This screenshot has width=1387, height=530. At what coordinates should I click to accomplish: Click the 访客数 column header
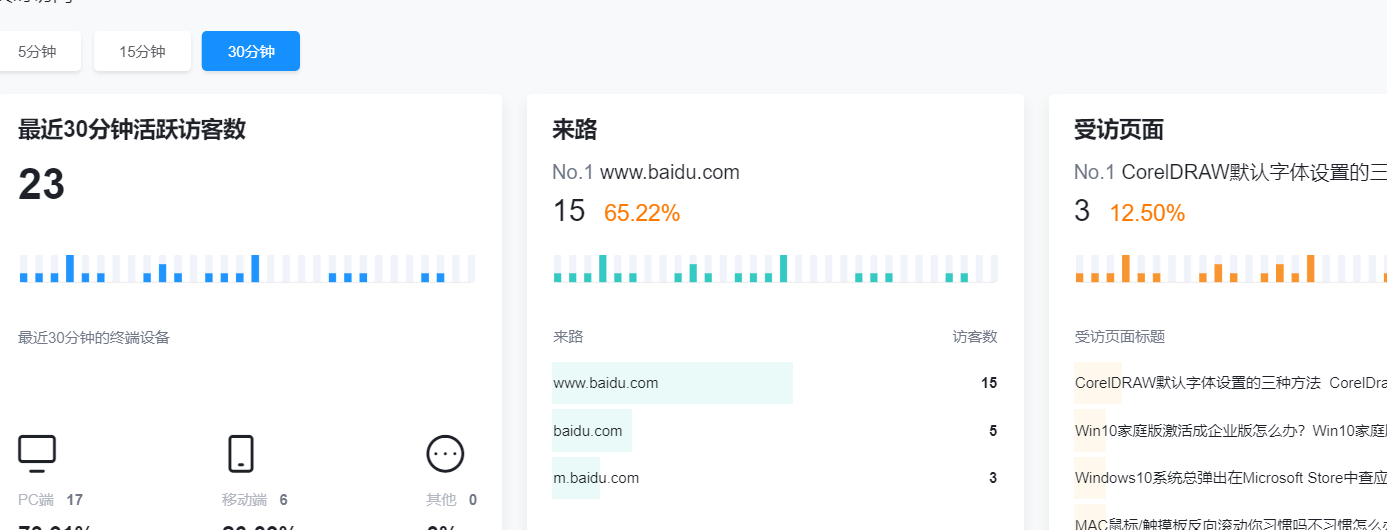pyautogui.click(x=975, y=337)
